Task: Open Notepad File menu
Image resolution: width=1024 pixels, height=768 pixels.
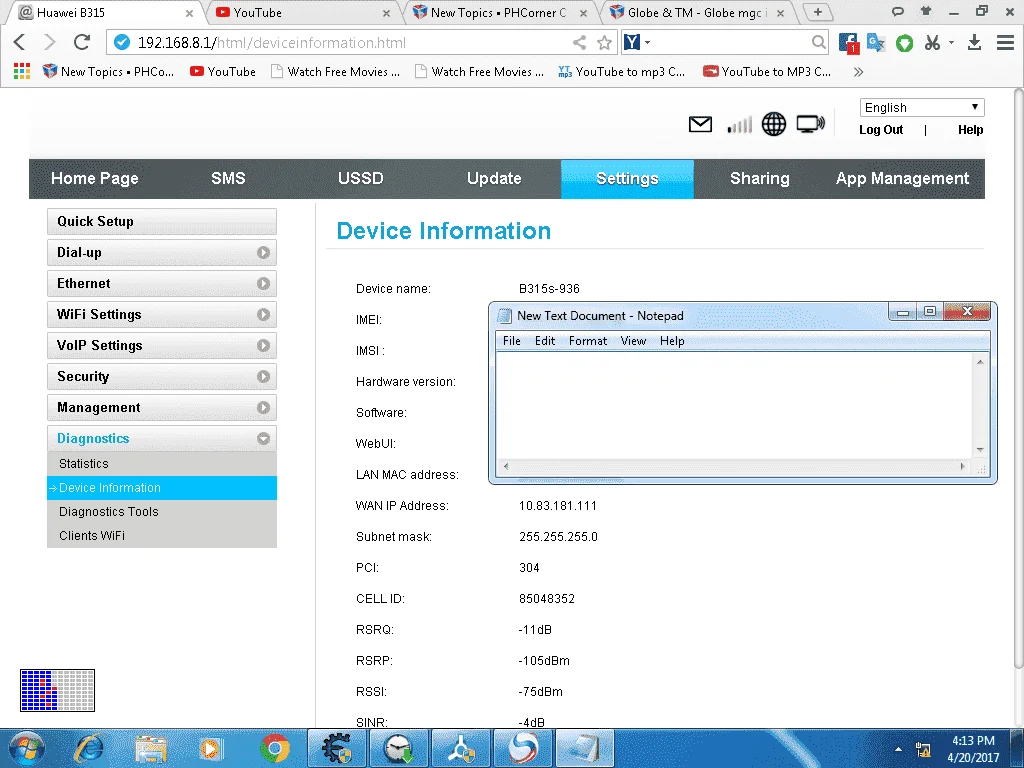Action: click(511, 341)
